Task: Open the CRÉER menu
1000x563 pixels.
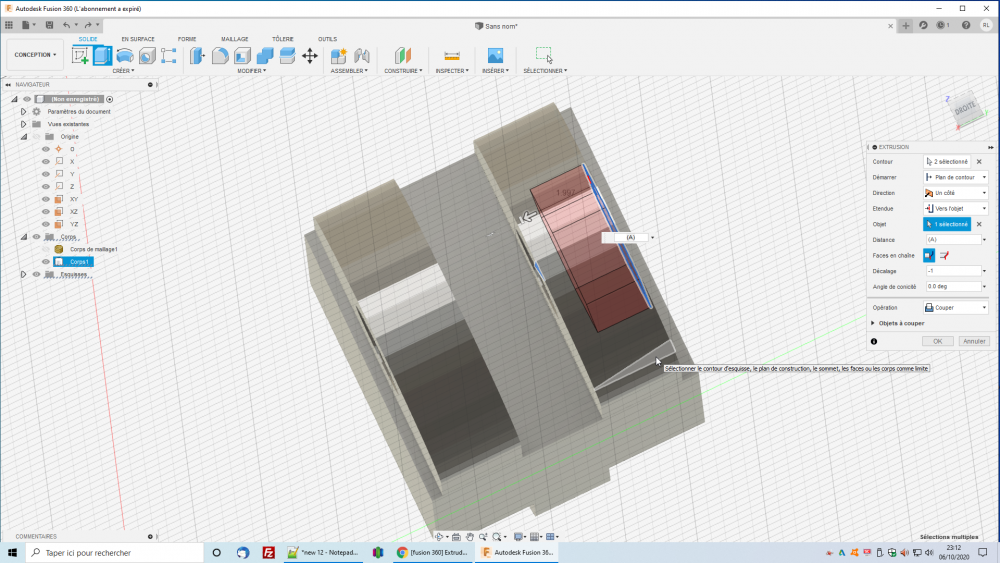Action: click(123, 71)
